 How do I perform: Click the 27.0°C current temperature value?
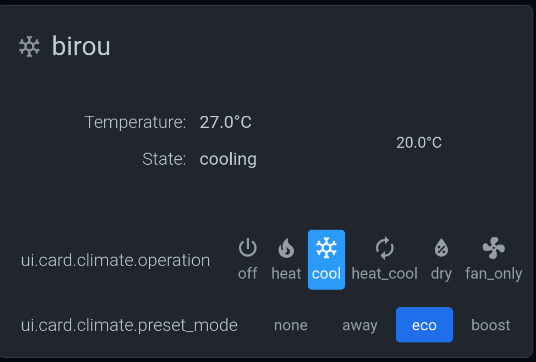coord(225,122)
